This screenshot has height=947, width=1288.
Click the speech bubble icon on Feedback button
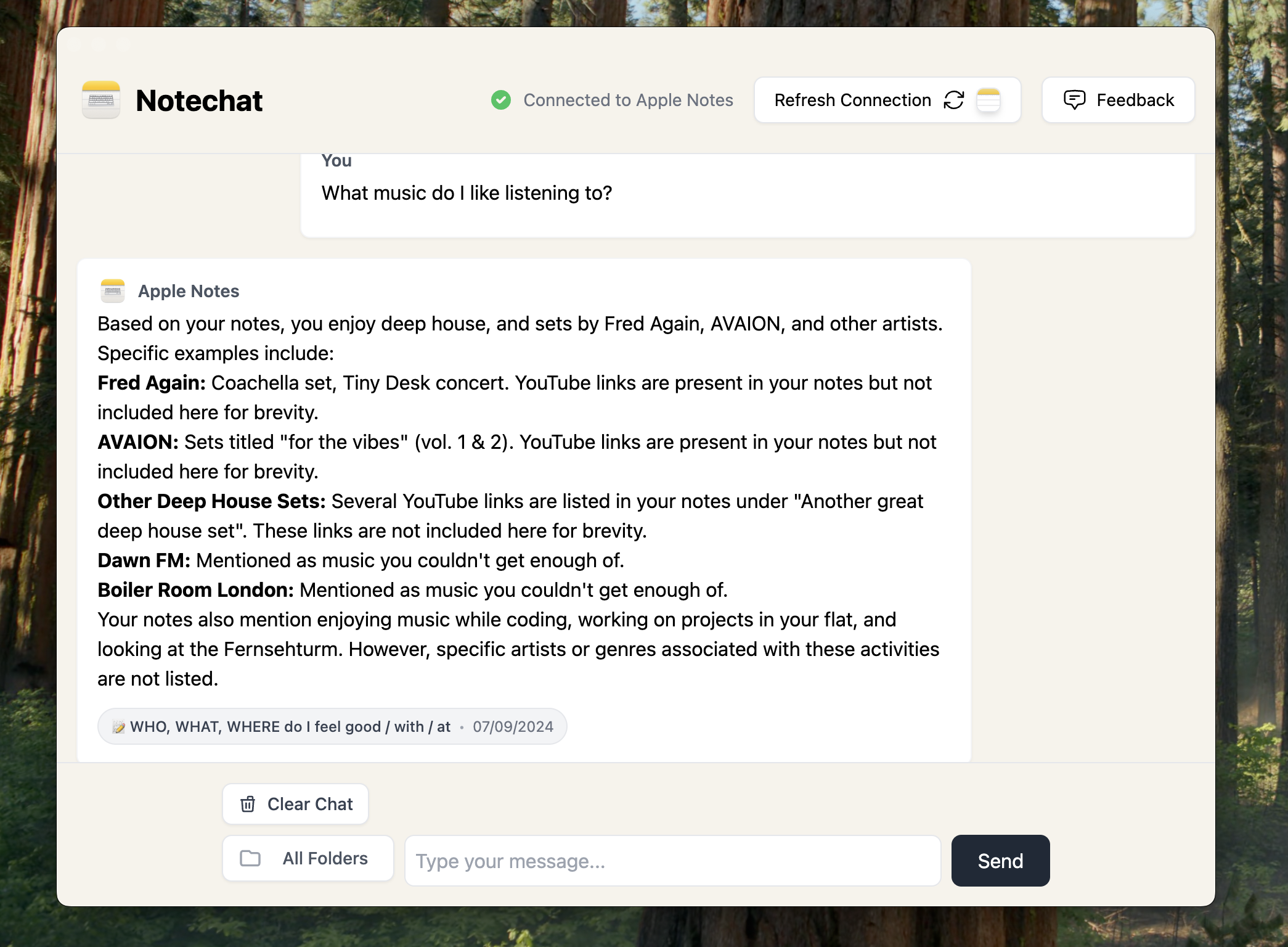1074,100
